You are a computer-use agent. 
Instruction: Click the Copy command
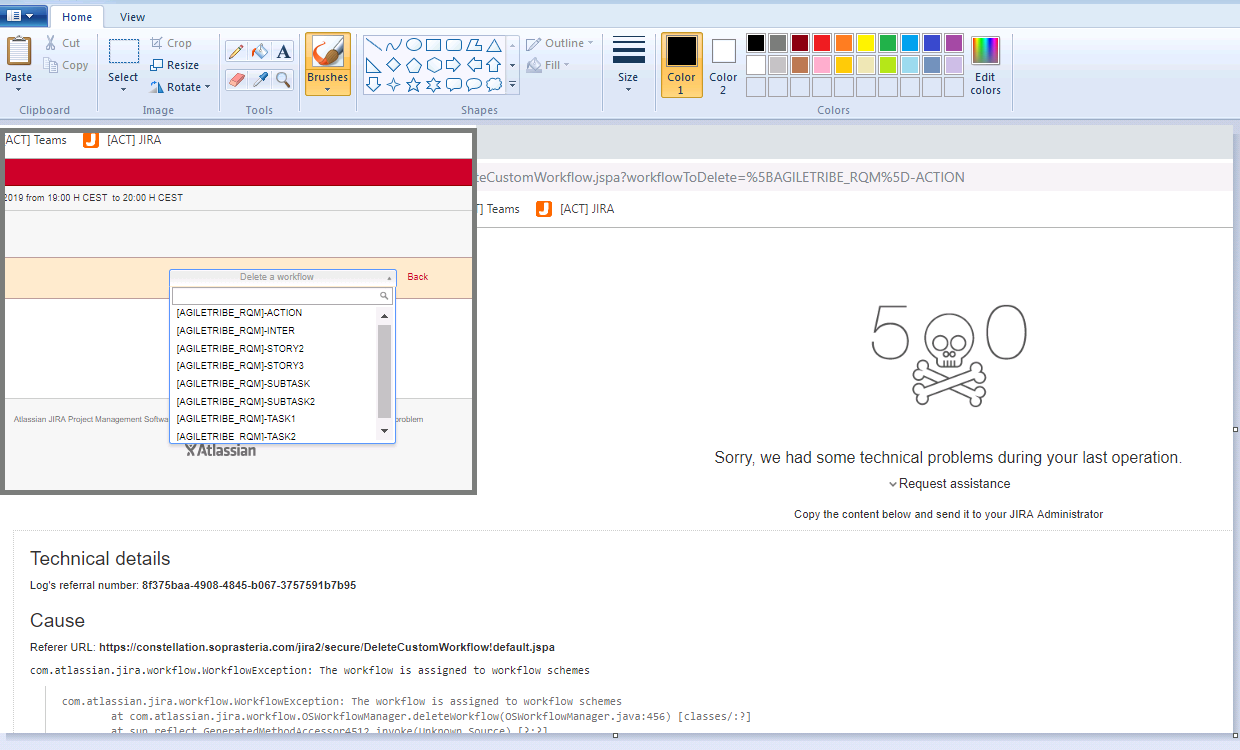[66, 65]
